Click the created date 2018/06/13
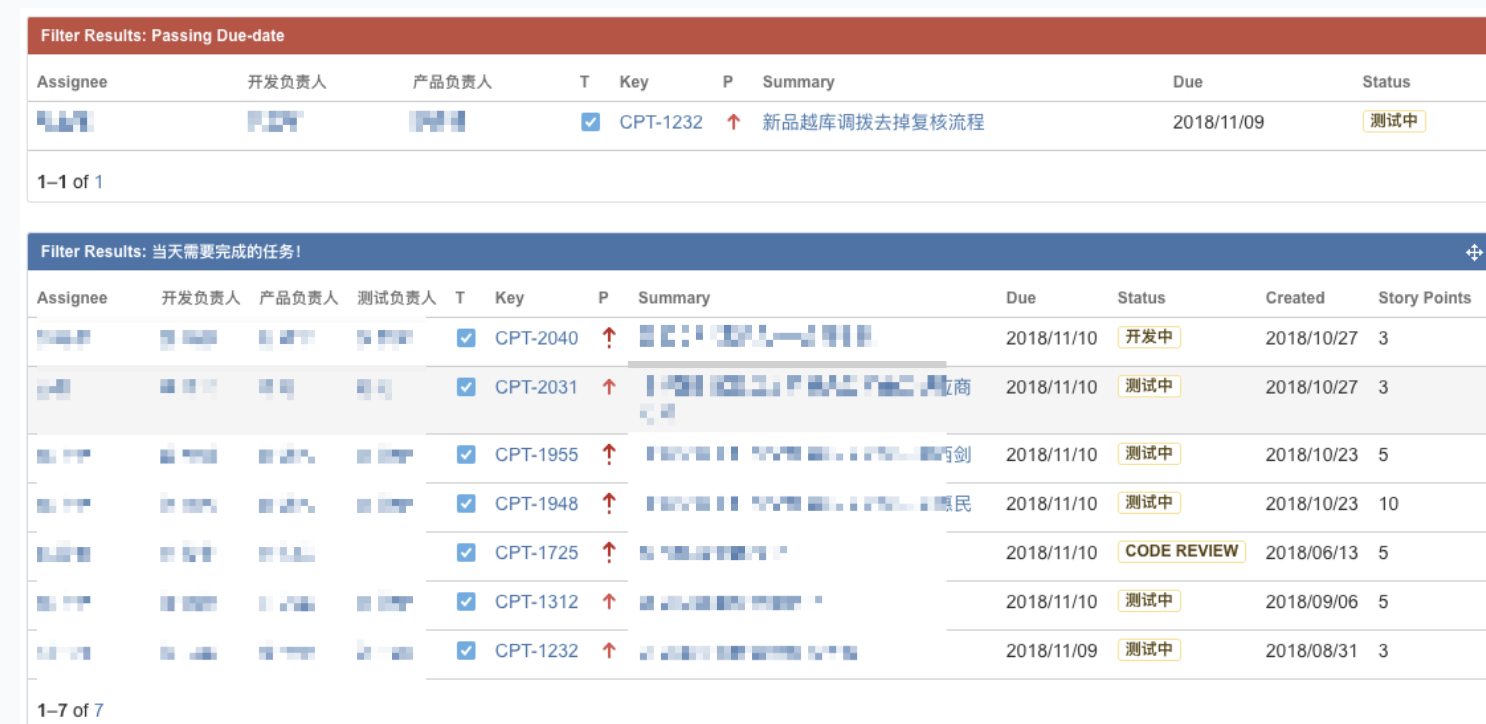This screenshot has width=1486, height=724. pos(1312,552)
